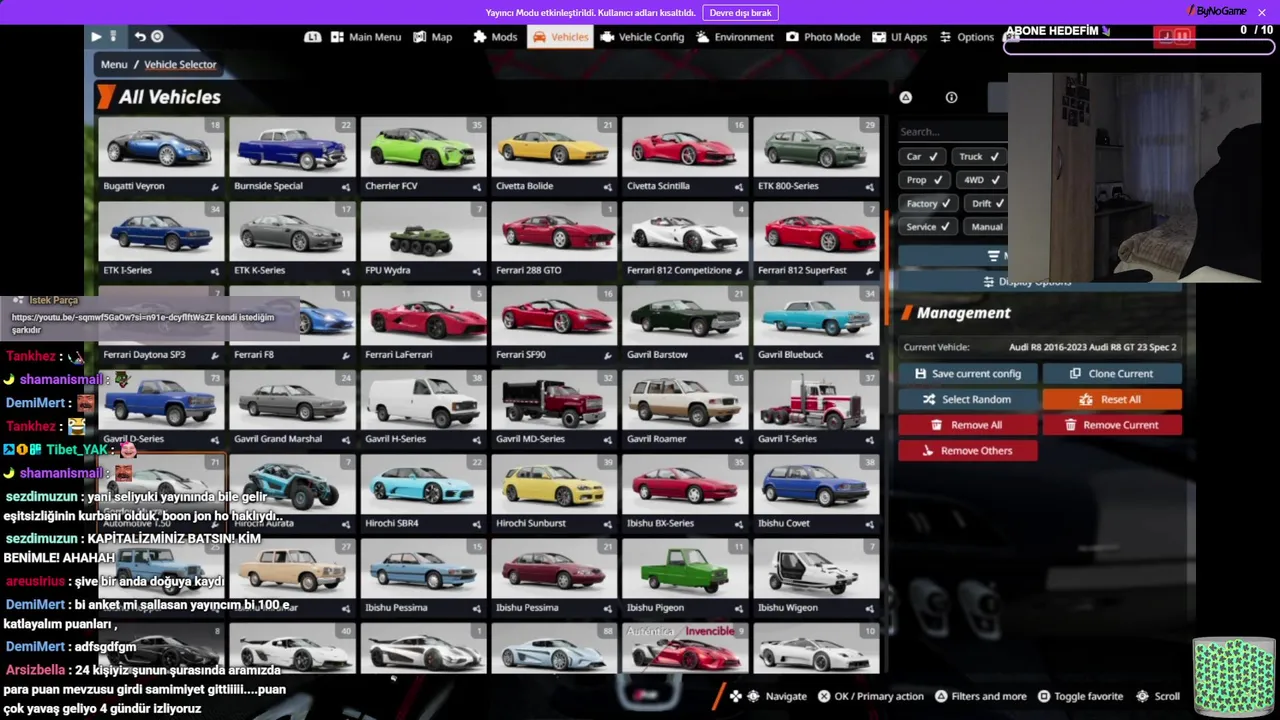Toggle the 4WD filter checkbox
Image resolution: width=1280 pixels, height=720 pixels.
point(981,180)
